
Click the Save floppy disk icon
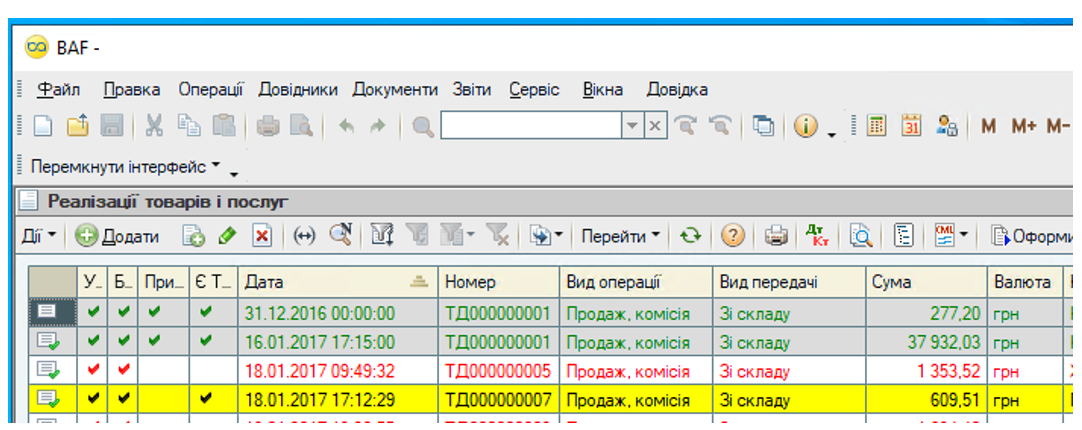[x=112, y=126]
